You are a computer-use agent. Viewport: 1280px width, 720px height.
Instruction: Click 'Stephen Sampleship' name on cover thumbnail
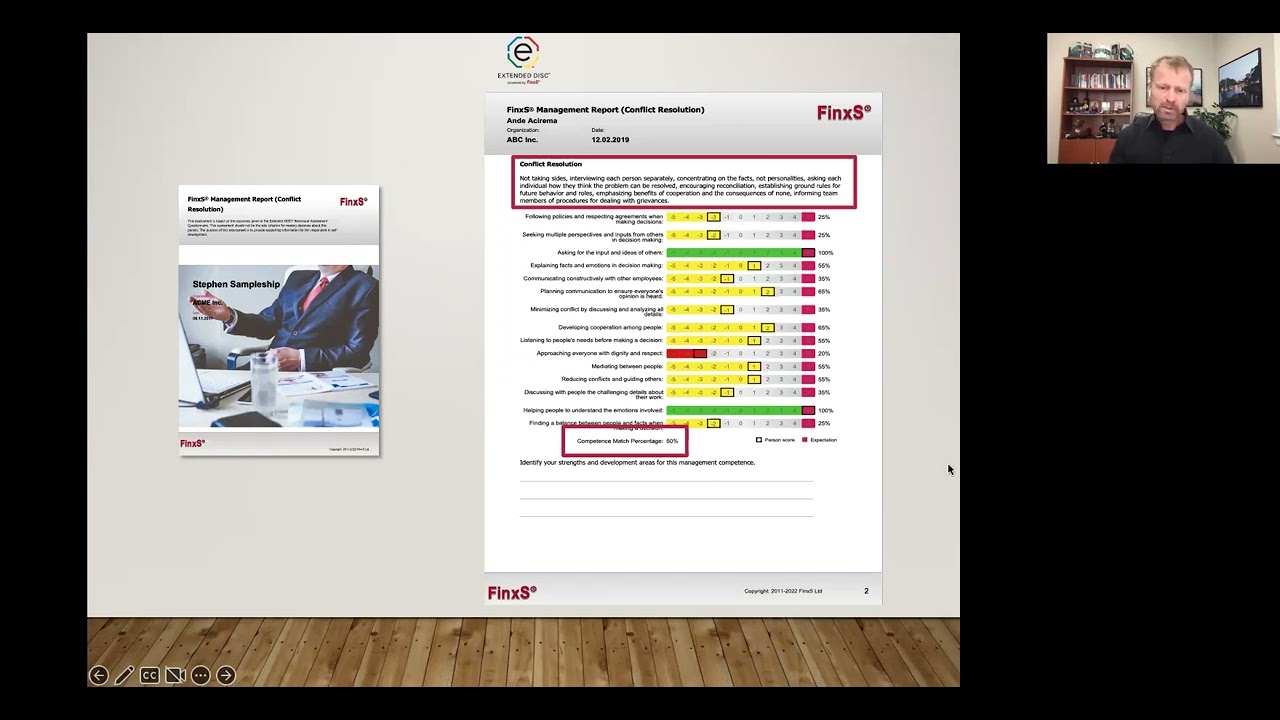point(236,284)
